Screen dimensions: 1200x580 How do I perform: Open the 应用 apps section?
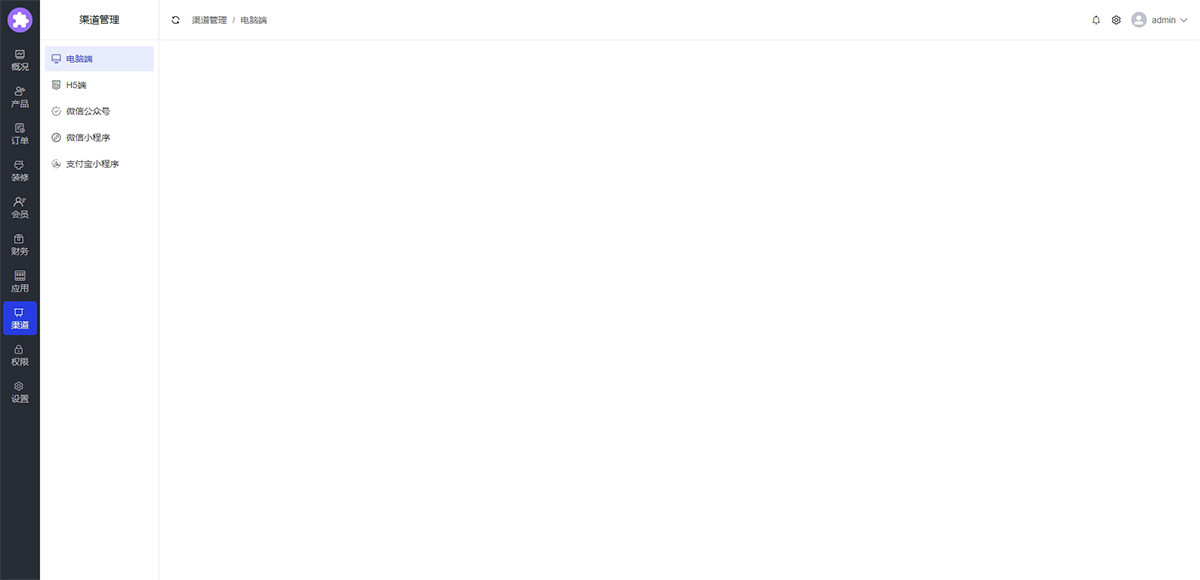coord(20,282)
